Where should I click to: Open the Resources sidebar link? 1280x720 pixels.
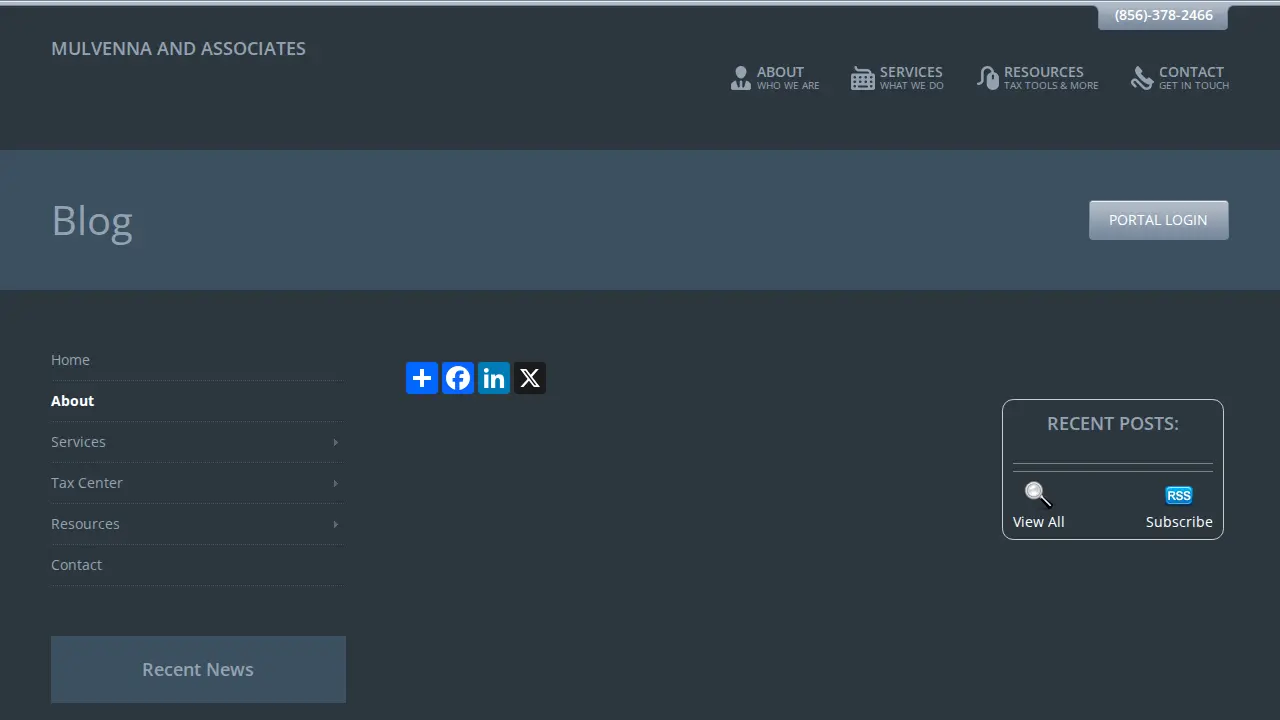85,524
